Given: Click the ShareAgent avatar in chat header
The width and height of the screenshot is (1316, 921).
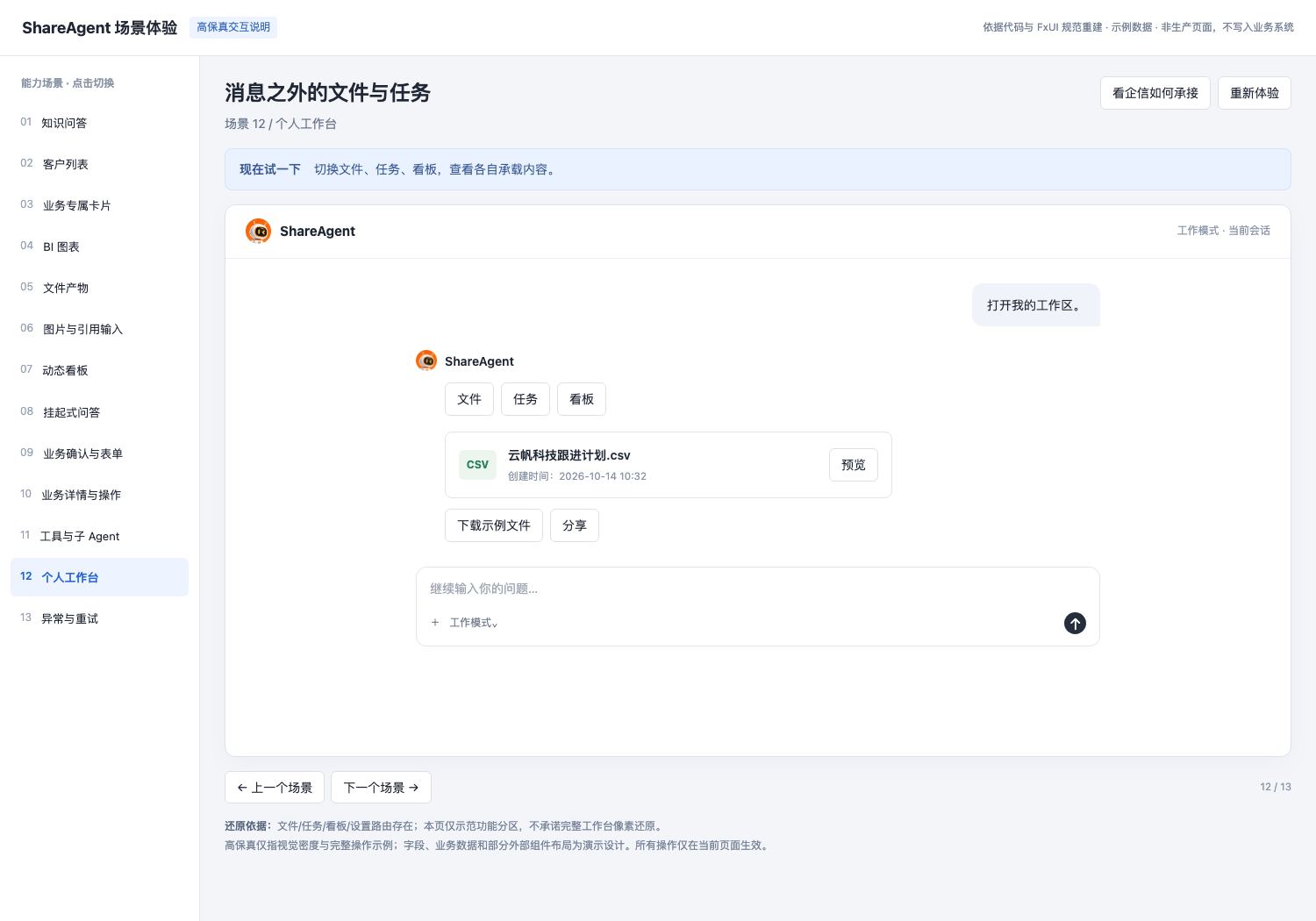Looking at the screenshot, I should [x=258, y=231].
